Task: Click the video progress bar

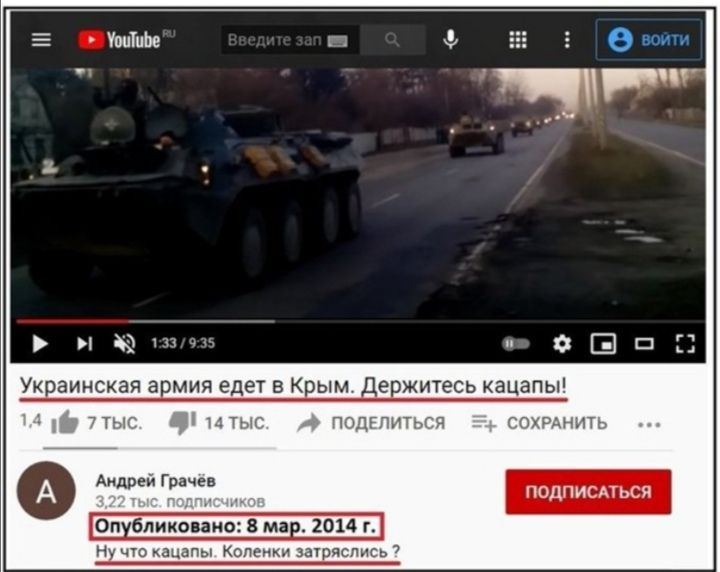Action: click(x=360, y=321)
